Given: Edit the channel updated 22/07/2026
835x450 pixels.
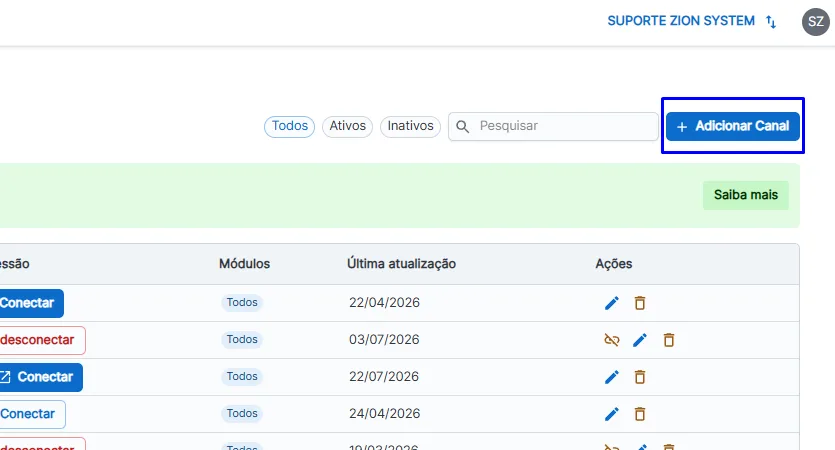Looking at the screenshot, I should tap(612, 377).
